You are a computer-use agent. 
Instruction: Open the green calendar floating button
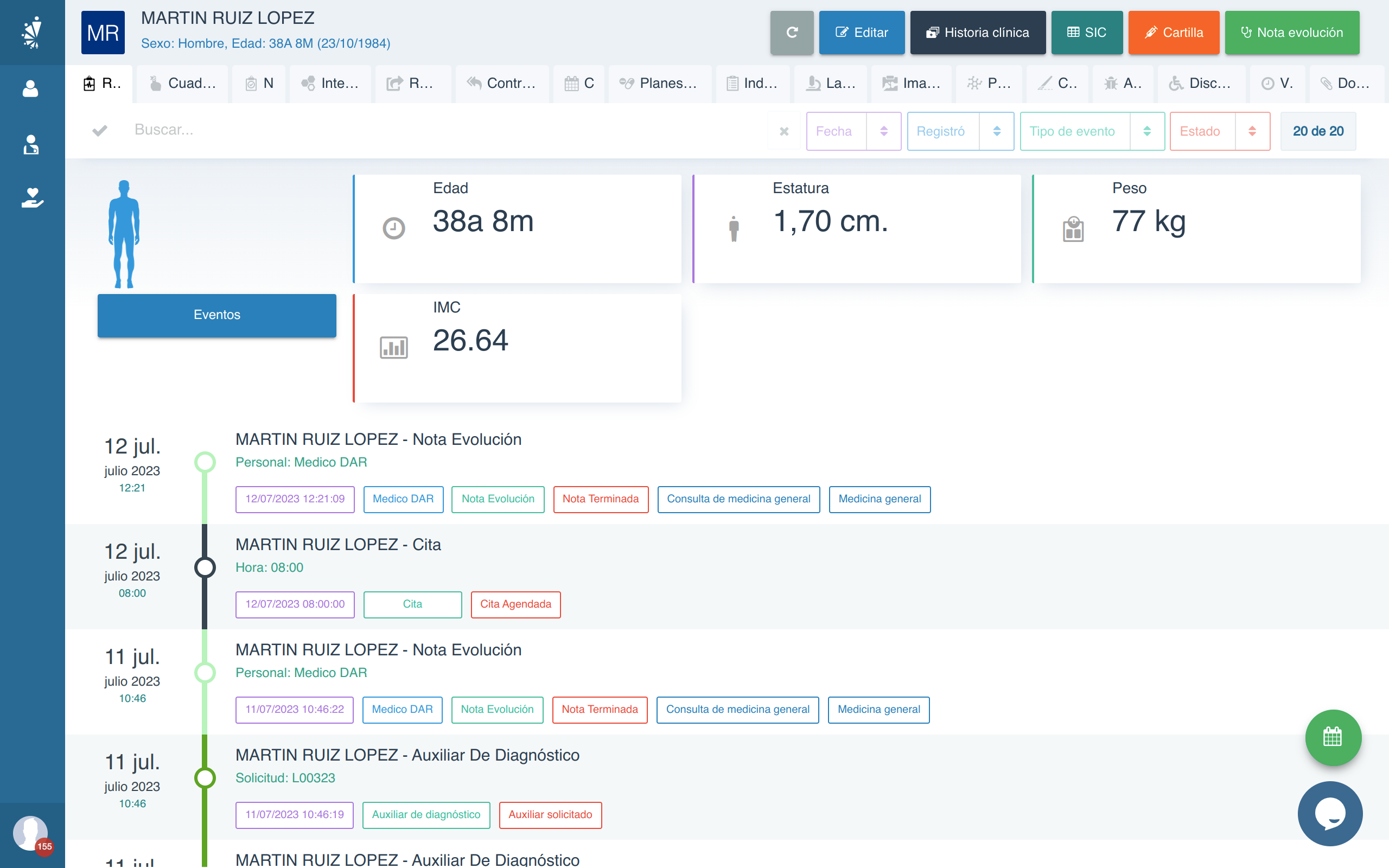[1333, 737]
